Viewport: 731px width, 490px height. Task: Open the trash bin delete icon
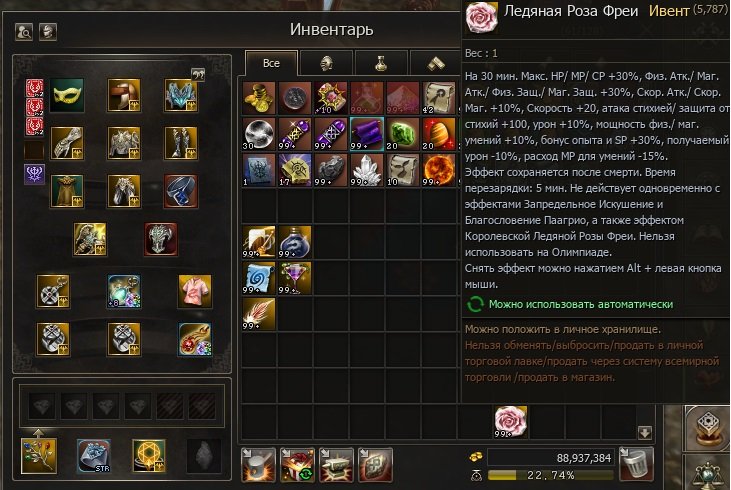tap(636, 464)
